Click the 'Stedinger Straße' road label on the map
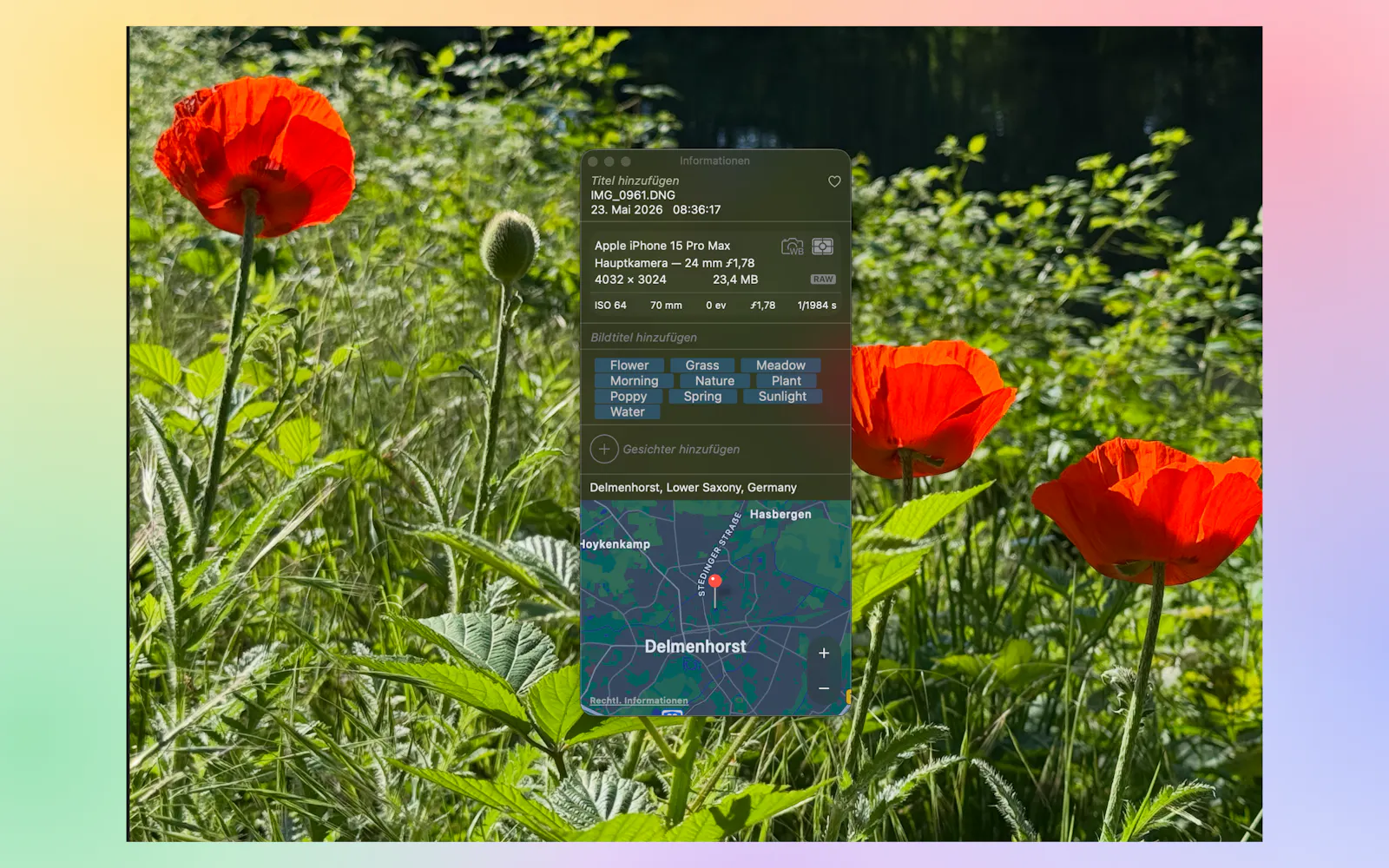The height and width of the screenshot is (868, 1389). click(x=720, y=554)
